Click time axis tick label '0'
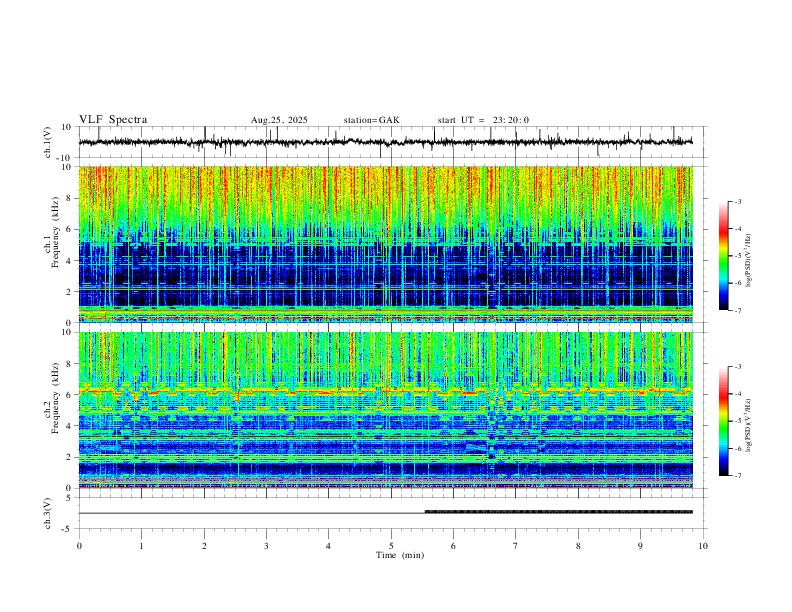792x612 pixels. point(79,546)
